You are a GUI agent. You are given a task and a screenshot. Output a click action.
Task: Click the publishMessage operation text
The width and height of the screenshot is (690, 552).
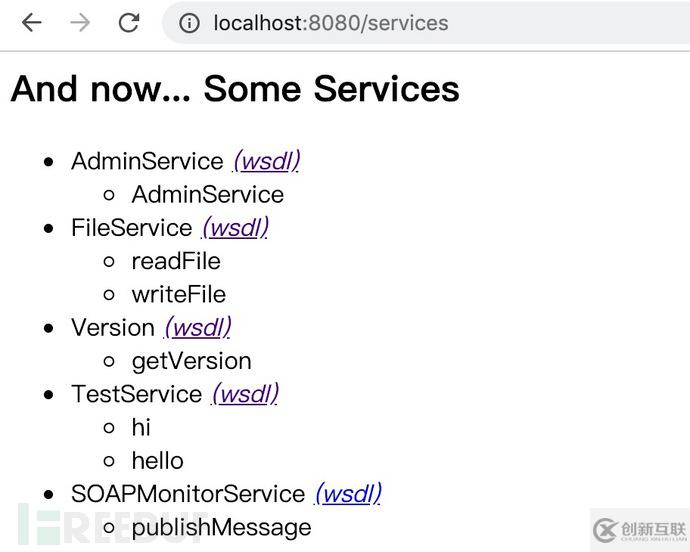[x=221, y=527]
